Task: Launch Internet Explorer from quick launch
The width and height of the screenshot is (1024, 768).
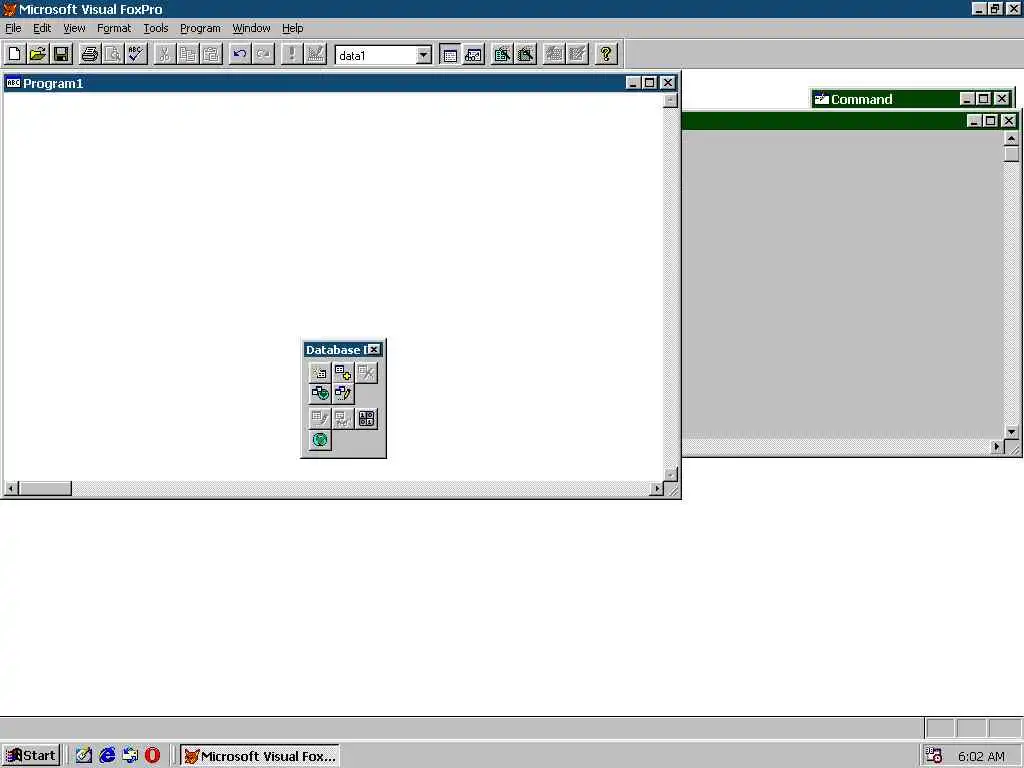Action: pyautogui.click(x=107, y=756)
